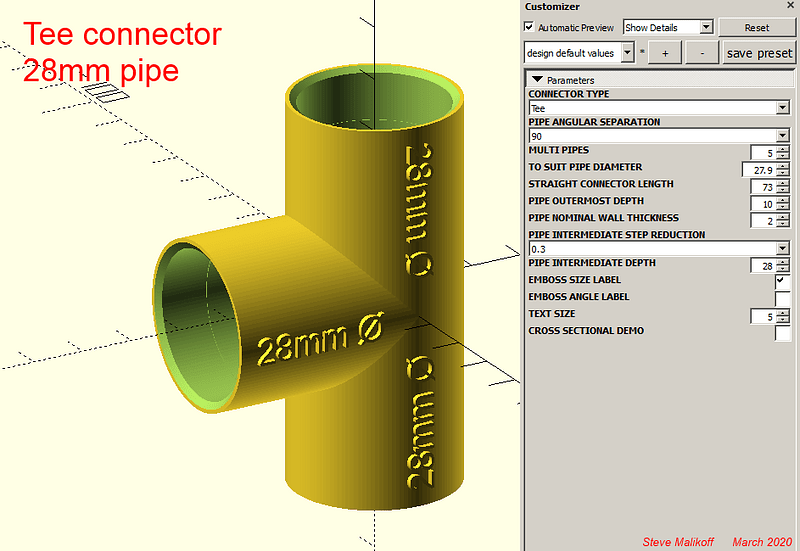Click the Pipe Intermediate Depth field

pos(763,266)
